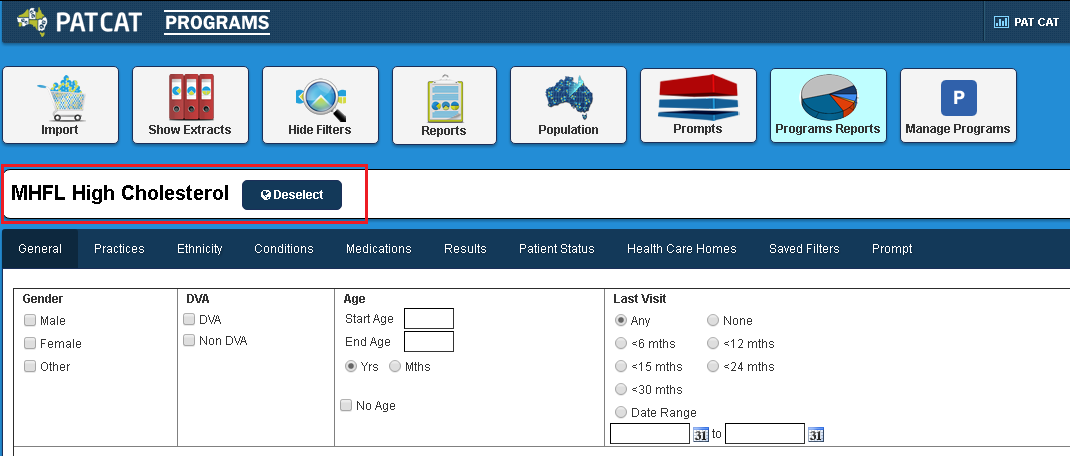Image resolution: width=1070 pixels, height=456 pixels.
Task: Click the Start Age input field
Action: point(429,319)
